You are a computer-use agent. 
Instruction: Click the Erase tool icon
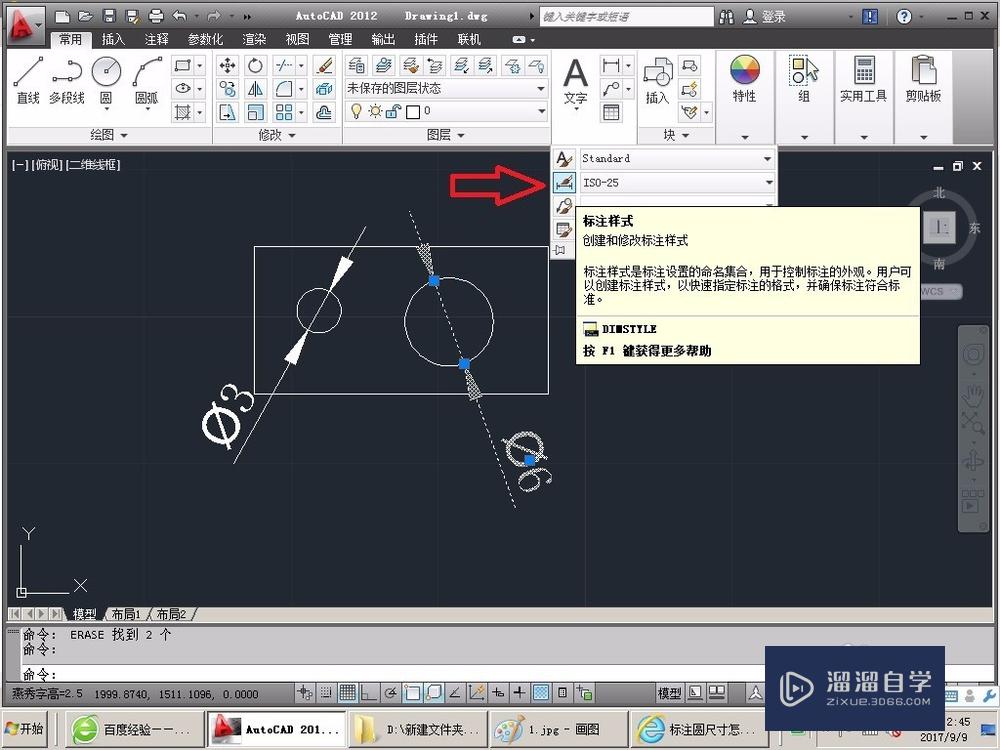(324, 65)
